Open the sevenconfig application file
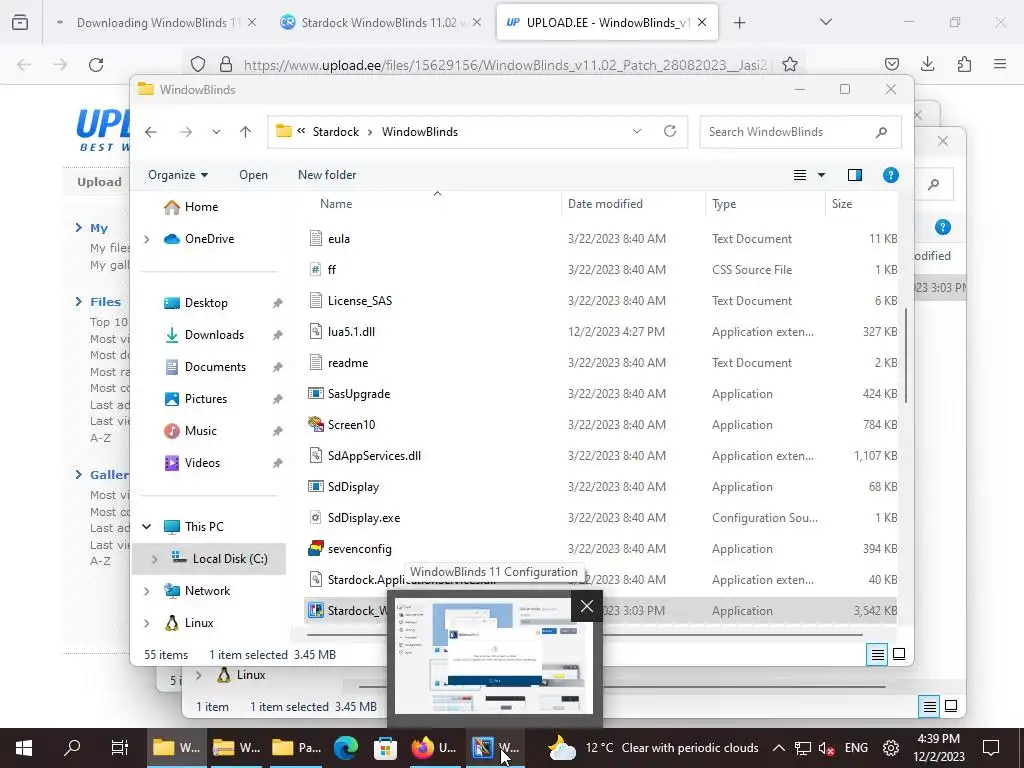Screen dimensions: 1024x768 click(x=359, y=549)
